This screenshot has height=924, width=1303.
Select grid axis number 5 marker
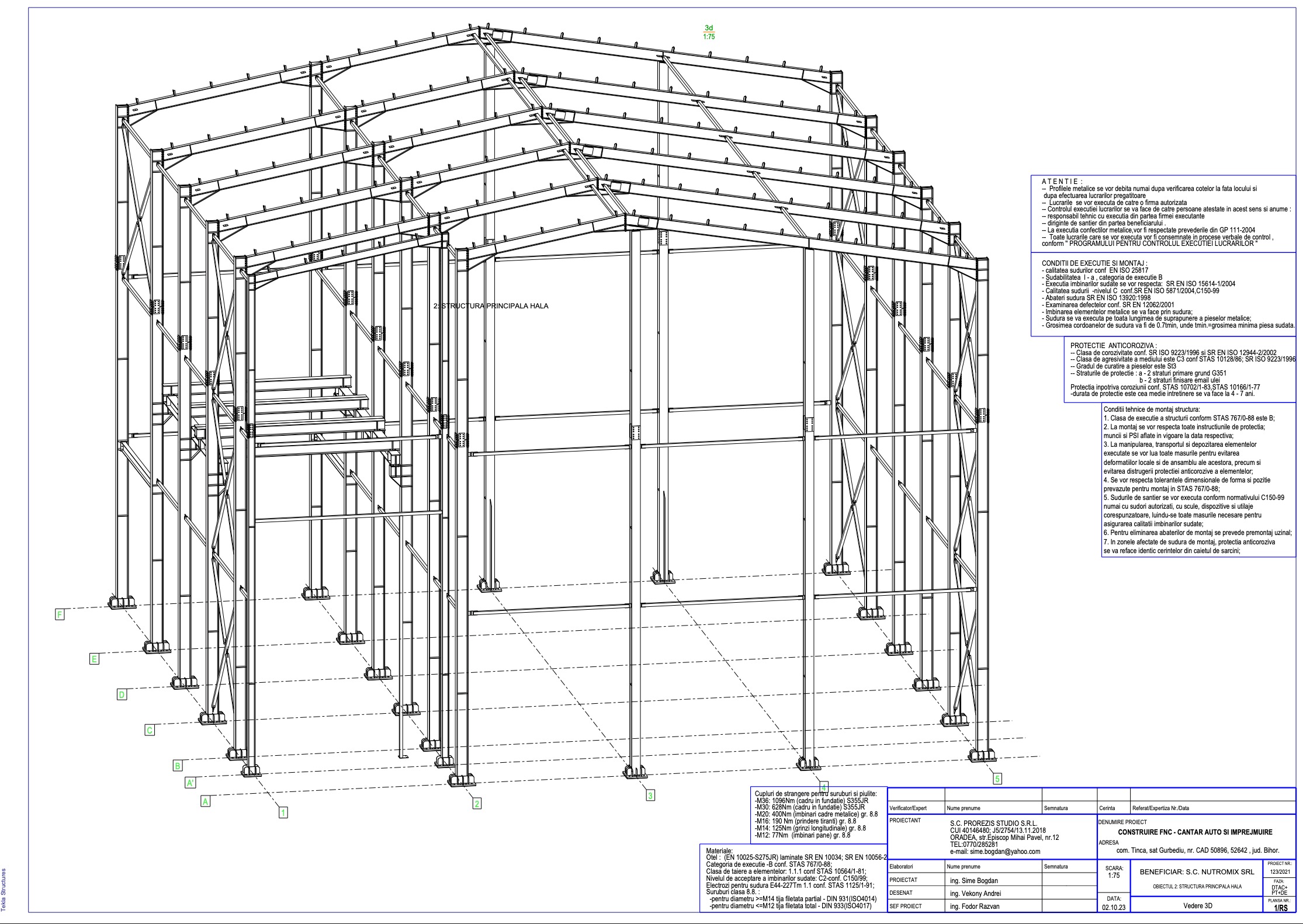coord(997,779)
